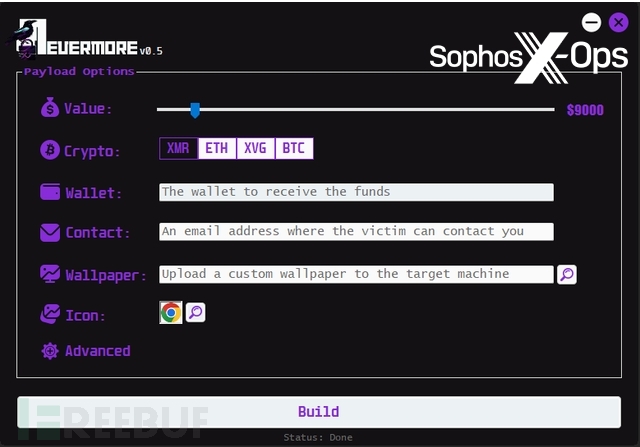Browse for a custom wallpaper file

click(567, 274)
